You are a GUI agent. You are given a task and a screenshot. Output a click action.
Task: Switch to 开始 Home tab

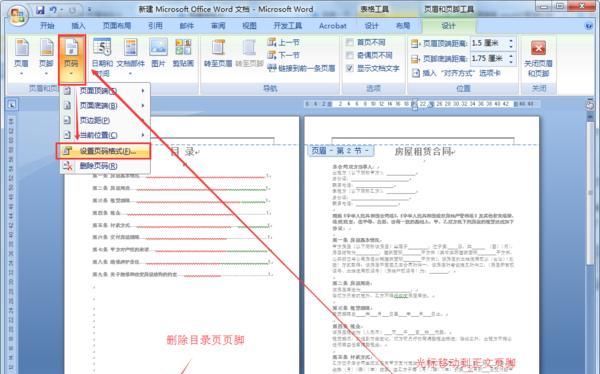(47, 26)
